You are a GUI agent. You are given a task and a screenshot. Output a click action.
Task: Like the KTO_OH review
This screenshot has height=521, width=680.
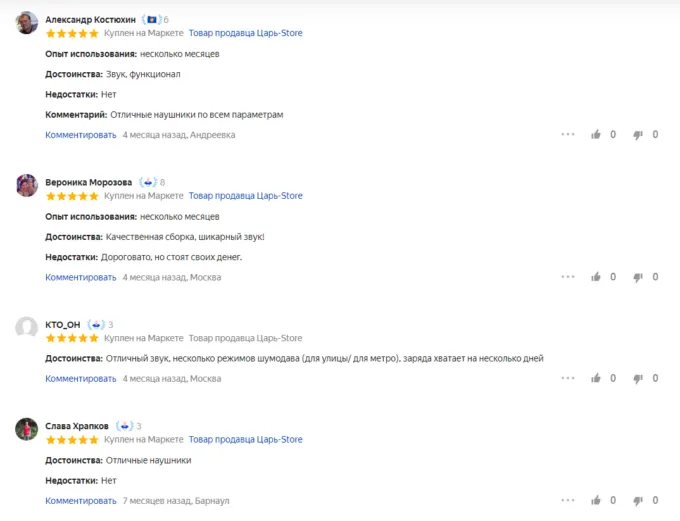tap(596, 378)
